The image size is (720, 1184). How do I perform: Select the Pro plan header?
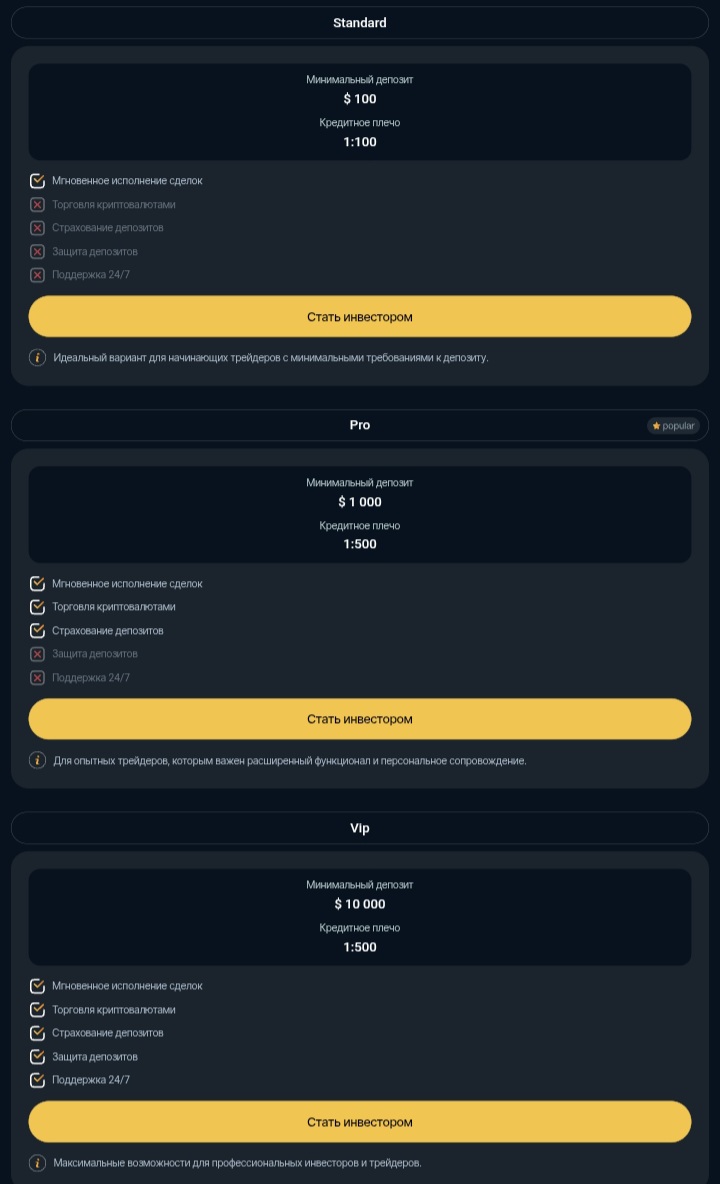tap(360, 425)
